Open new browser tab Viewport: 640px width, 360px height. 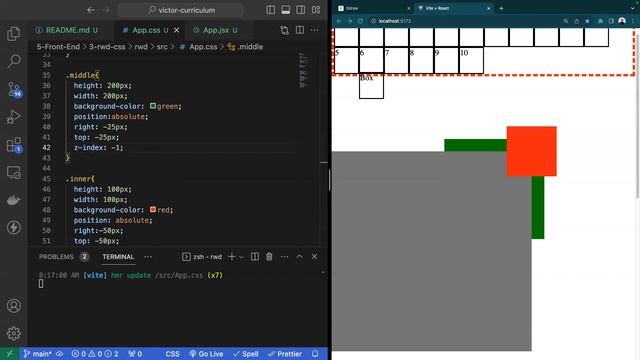[501, 8]
